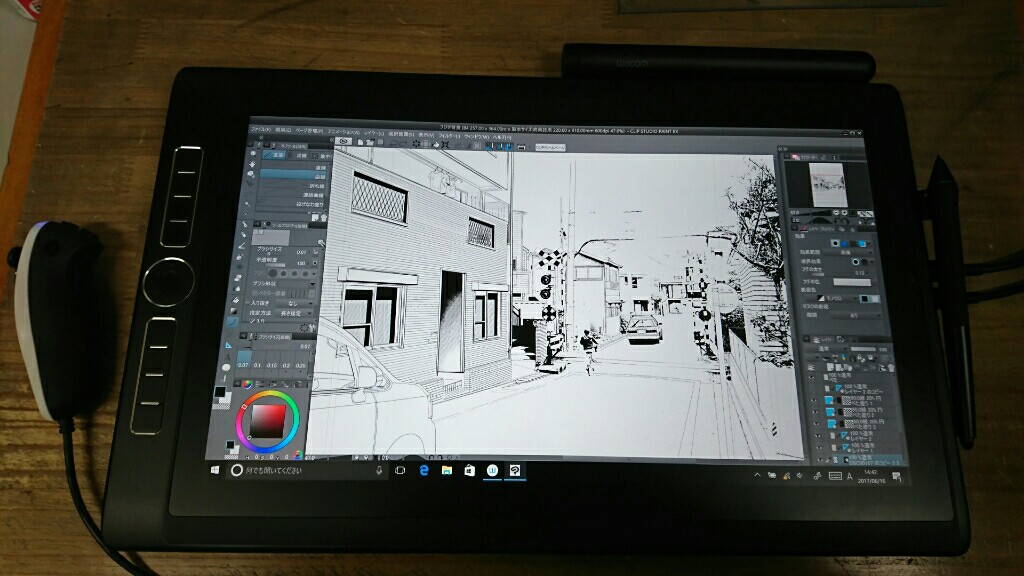Viewport: 1024px width, 576px height.
Task: Open the フィルター menu
Action: coord(449,135)
